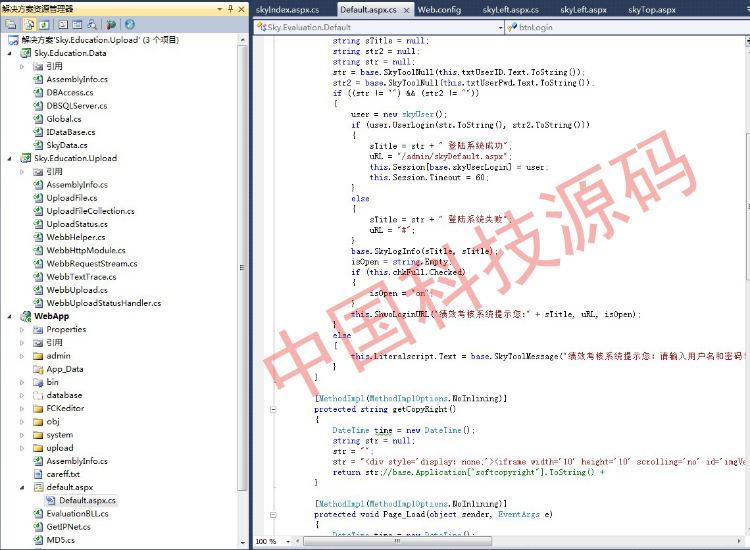Click the Solution Explorer vertical scrollbar thumb

pyautogui.click(x=243, y=268)
